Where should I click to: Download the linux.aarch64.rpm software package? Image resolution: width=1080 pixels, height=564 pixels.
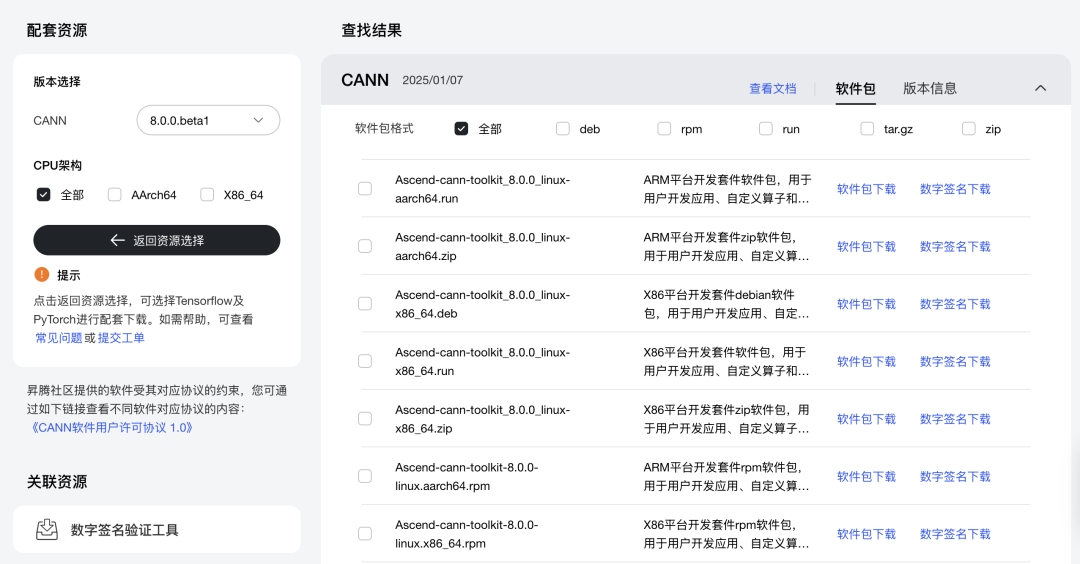pyautogui.click(x=866, y=477)
